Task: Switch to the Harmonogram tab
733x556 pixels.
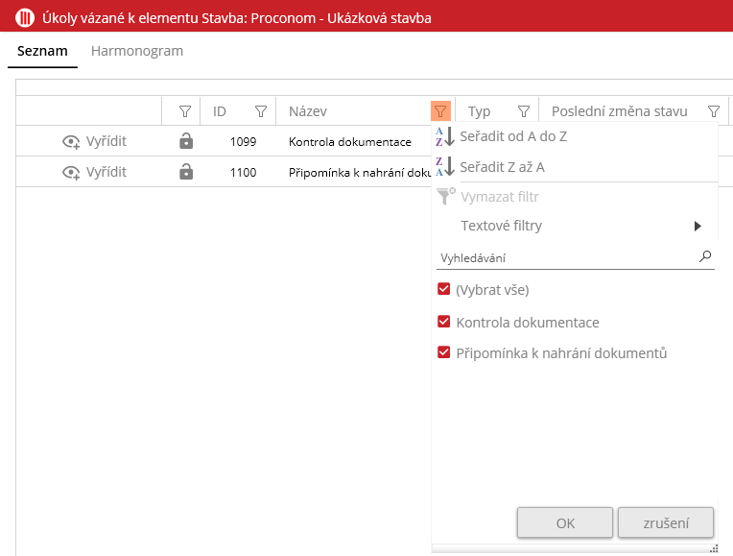Action: pyautogui.click(x=137, y=51)
